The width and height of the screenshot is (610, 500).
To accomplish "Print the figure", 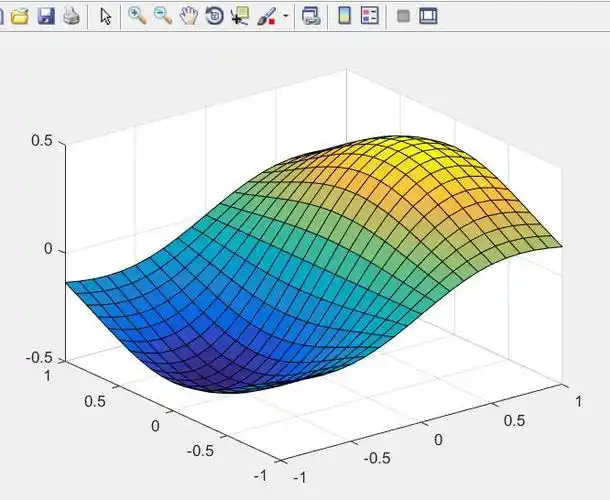I will [70, 17].
